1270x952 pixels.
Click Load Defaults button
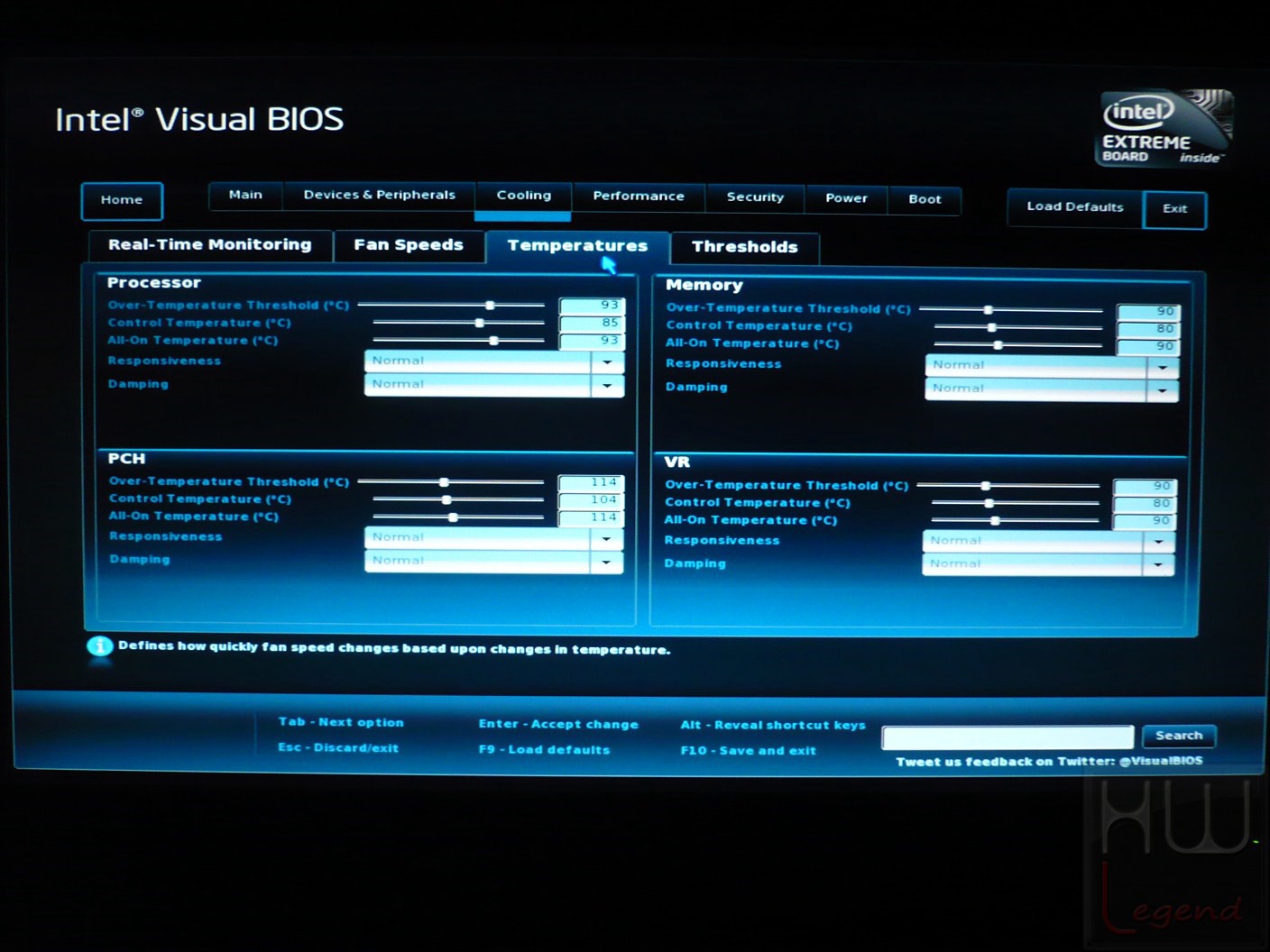pos(1075,207)
